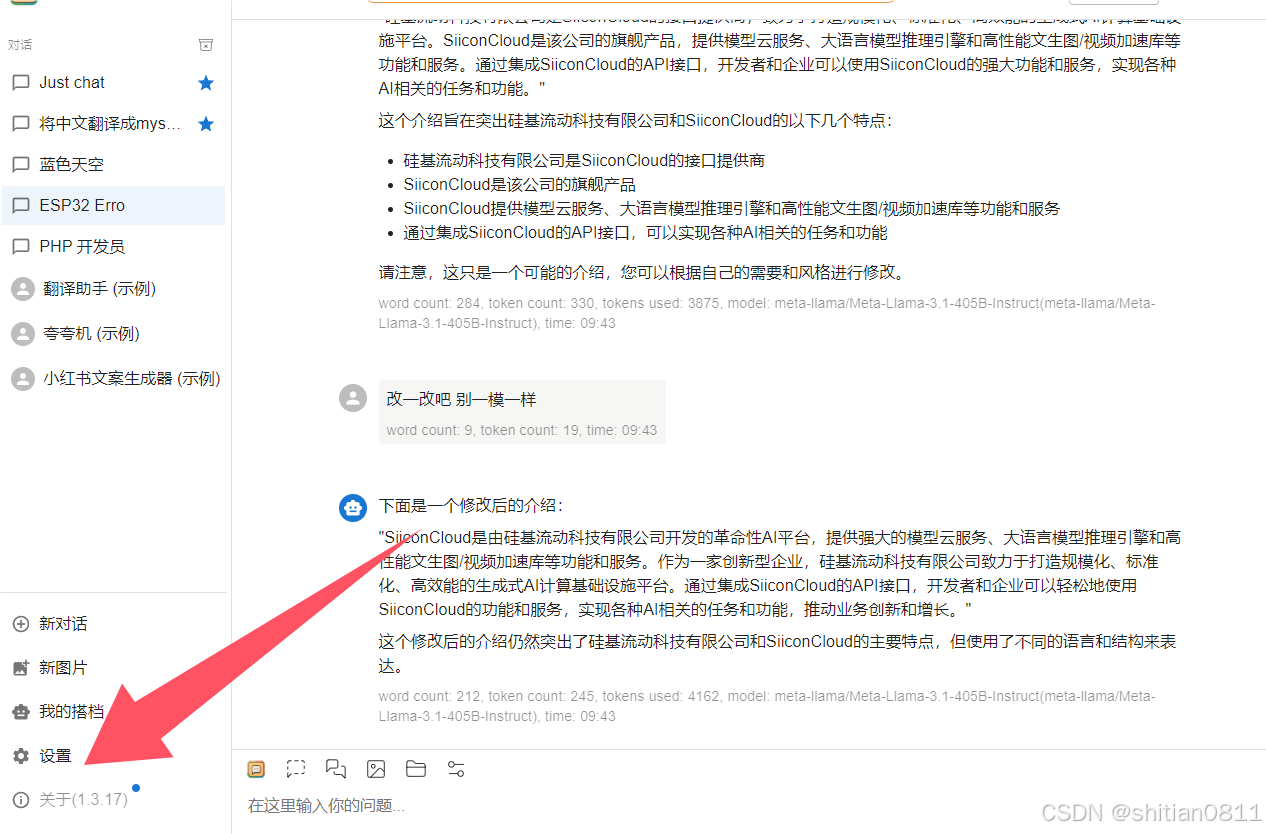Click the clear conversation list icon beside 对话
This screenshot has height=834, width=1266.
point(206,45)
